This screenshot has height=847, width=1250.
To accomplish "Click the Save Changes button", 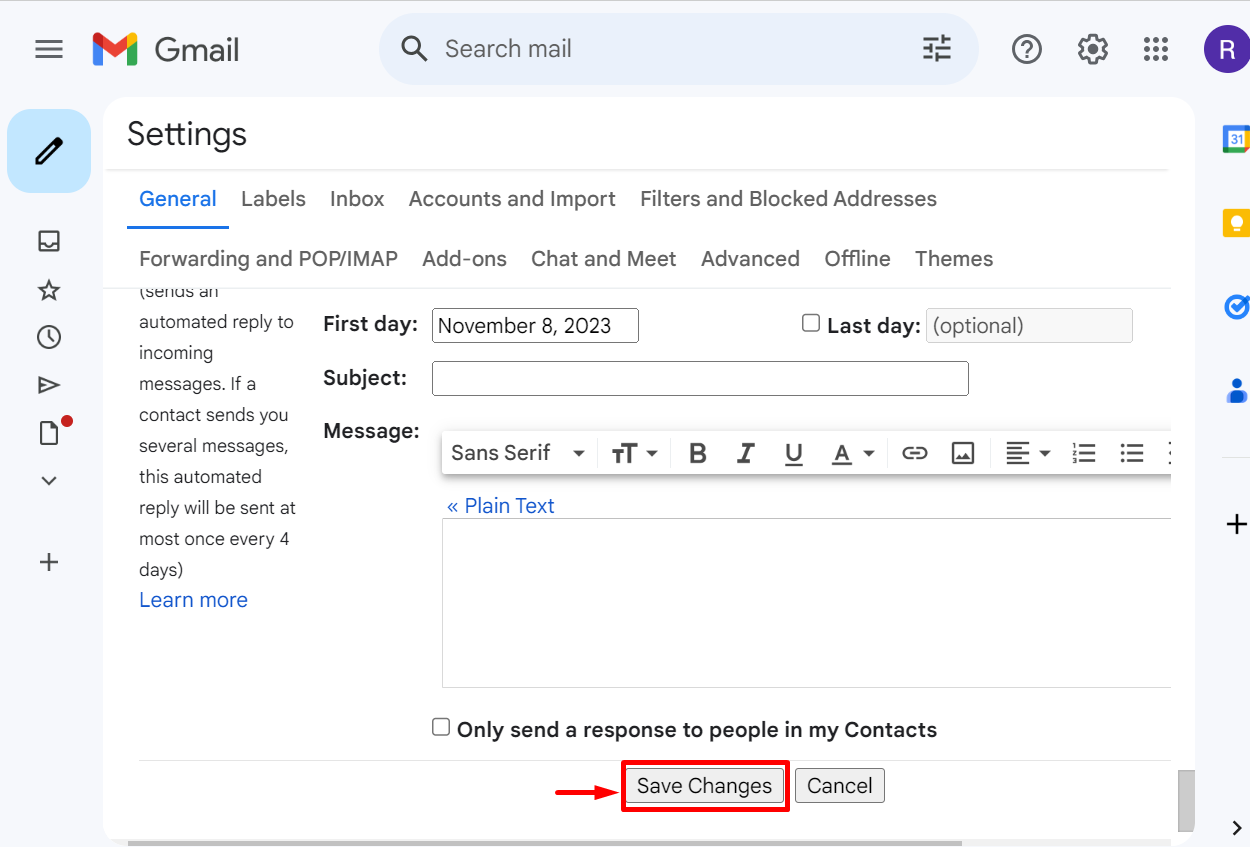I will pos(704,786).
